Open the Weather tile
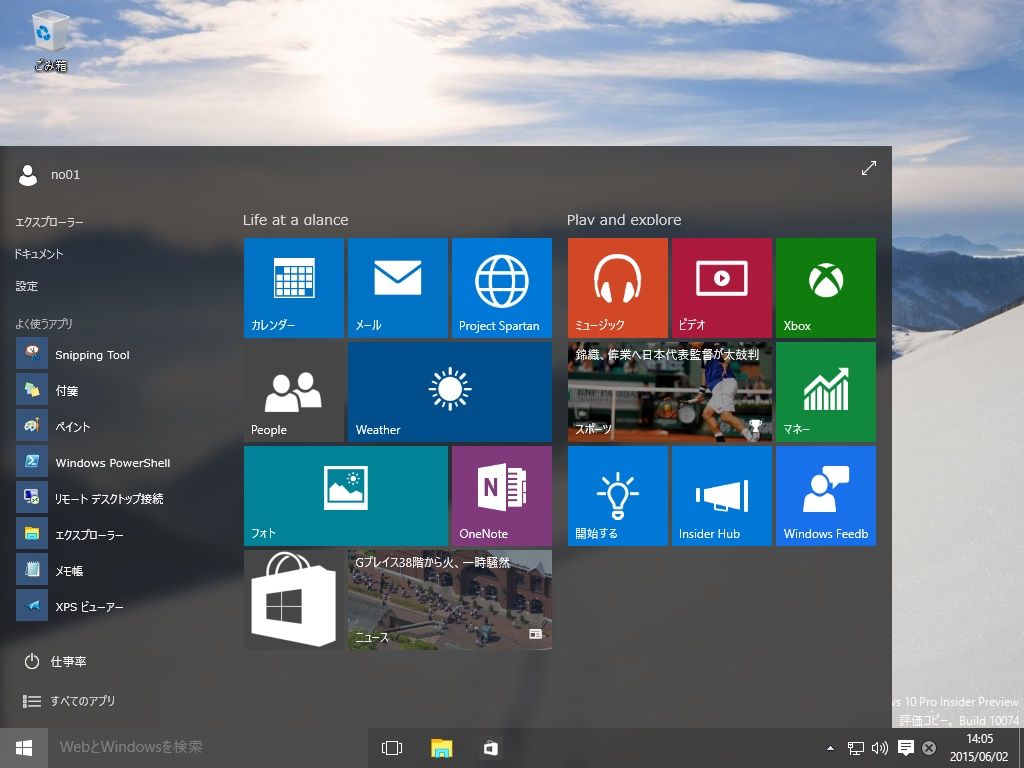The height and width of the screenshot is (768, 1024). pos(450,392)
